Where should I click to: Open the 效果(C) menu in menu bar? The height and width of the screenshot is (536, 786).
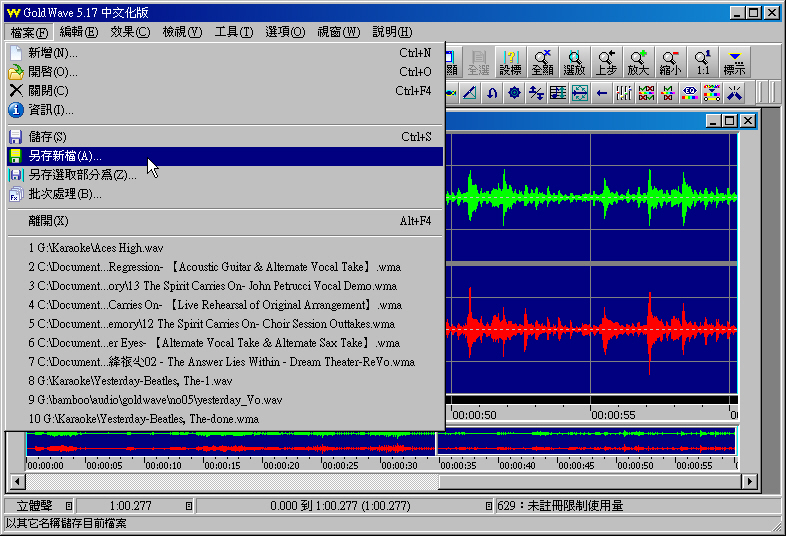(x=130, y=32)
